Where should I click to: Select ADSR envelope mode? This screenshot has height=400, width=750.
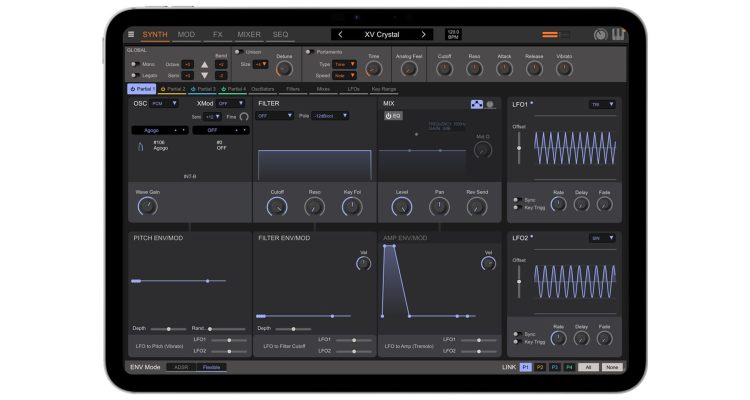(x=181, y=367)
